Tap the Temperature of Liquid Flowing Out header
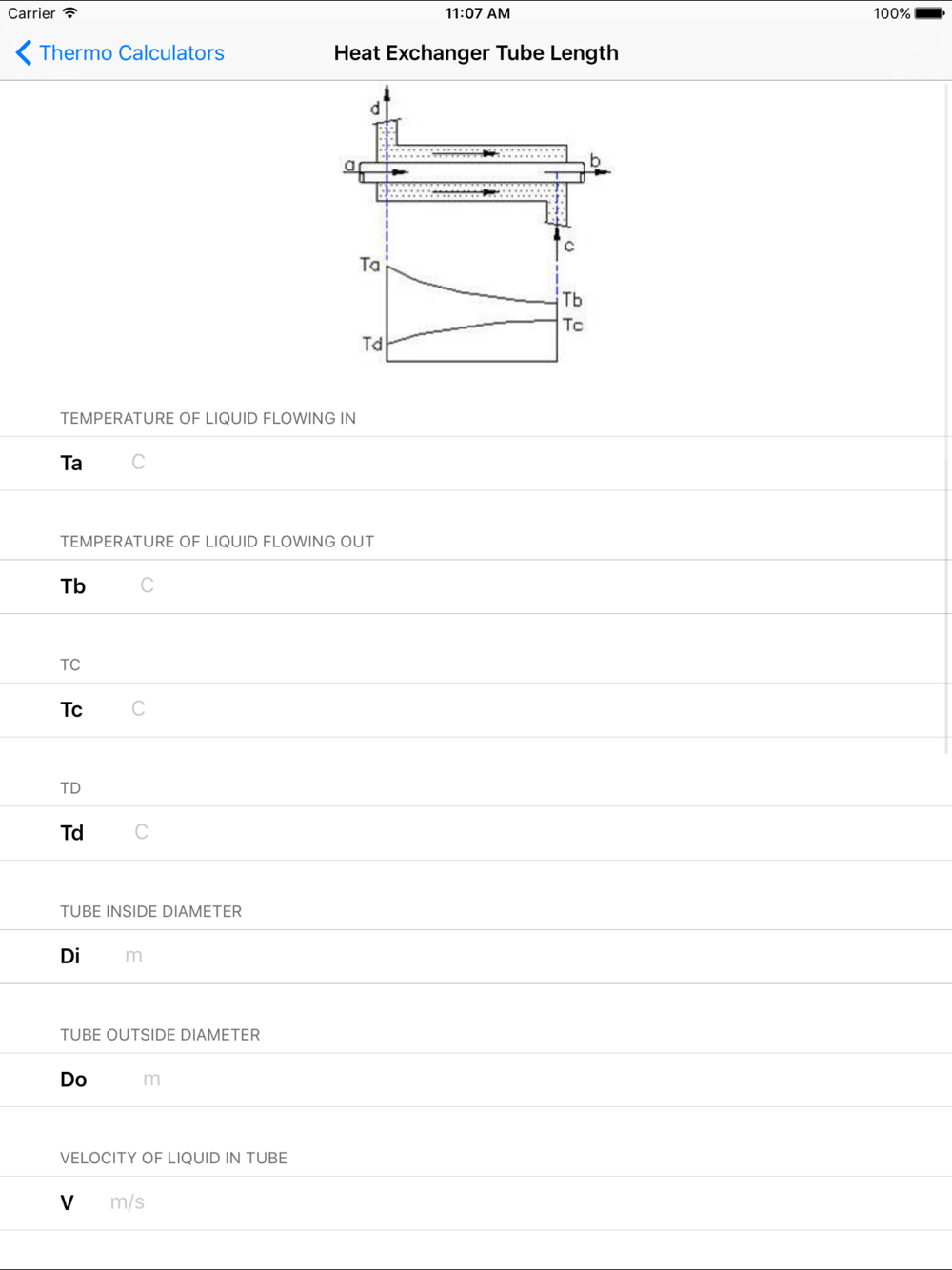Viewport: 952px width, 1270px height. pos(217,542)
